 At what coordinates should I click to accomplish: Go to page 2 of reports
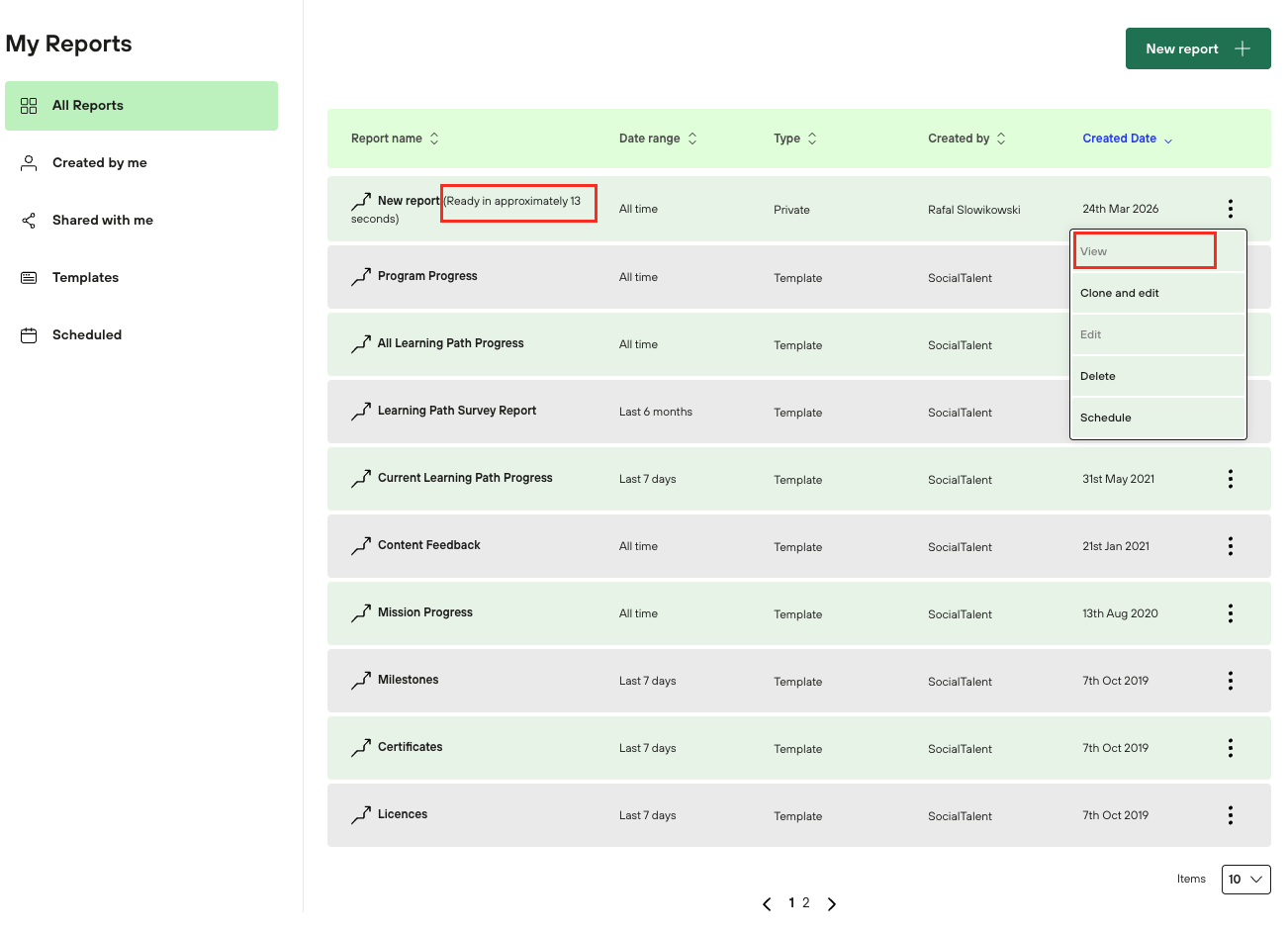806,903
